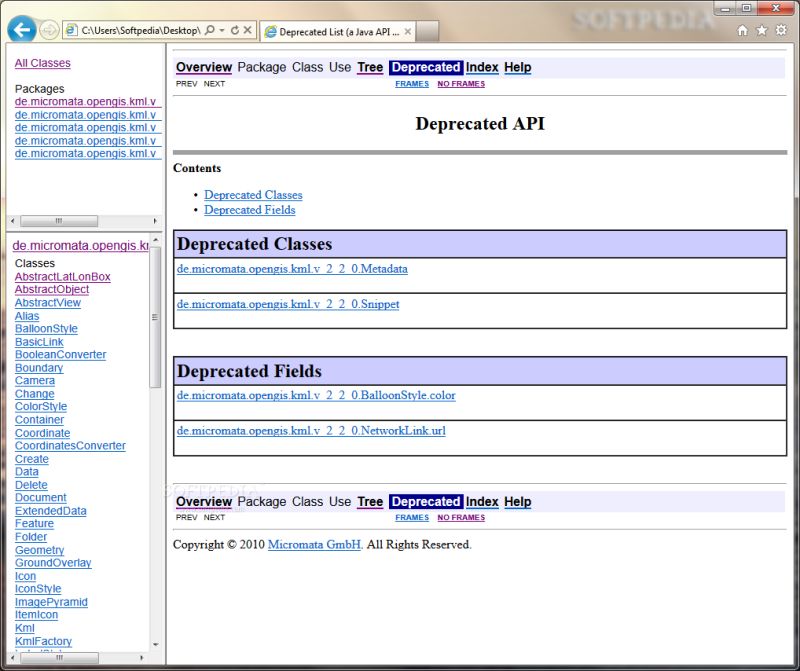Click the Stop X icon in address bar

point(247,30)
